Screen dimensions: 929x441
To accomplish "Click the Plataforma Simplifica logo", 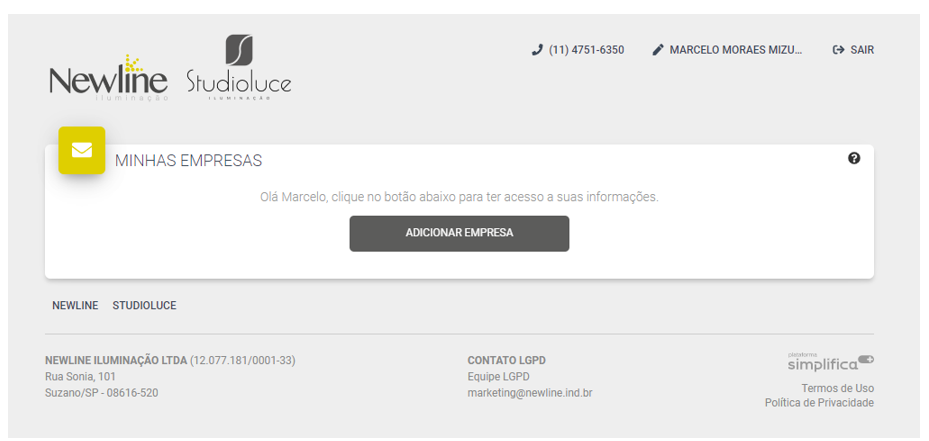I will [x=831, y=362].
